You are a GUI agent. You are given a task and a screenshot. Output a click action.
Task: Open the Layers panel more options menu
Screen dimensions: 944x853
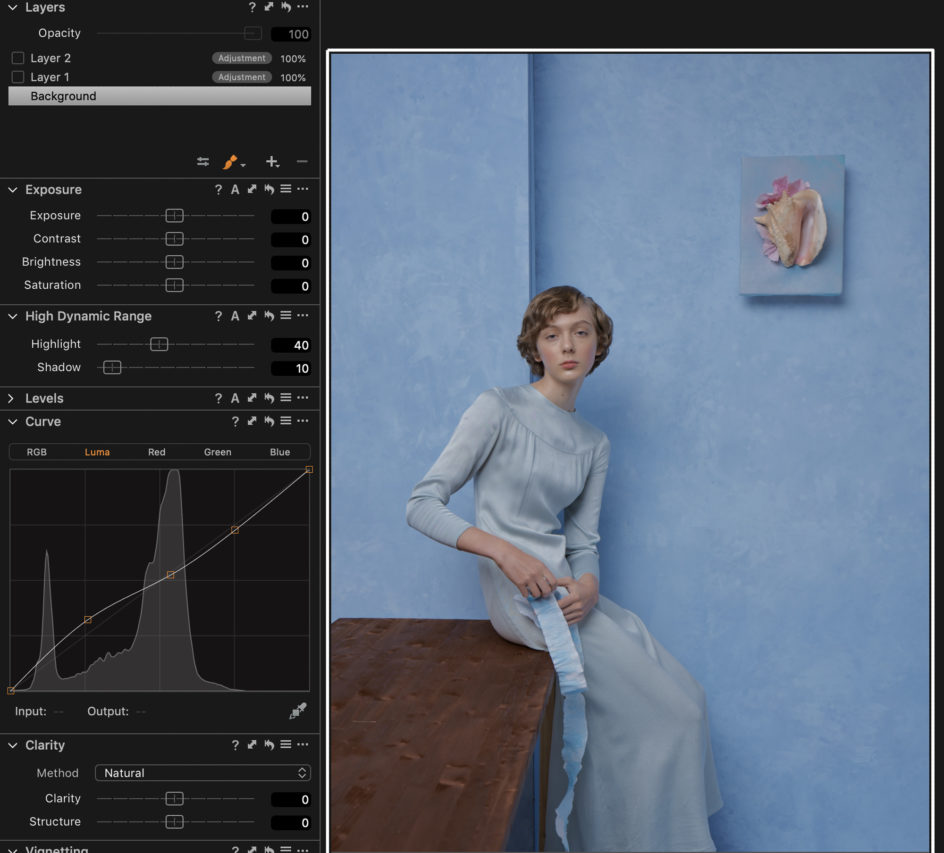303,7
